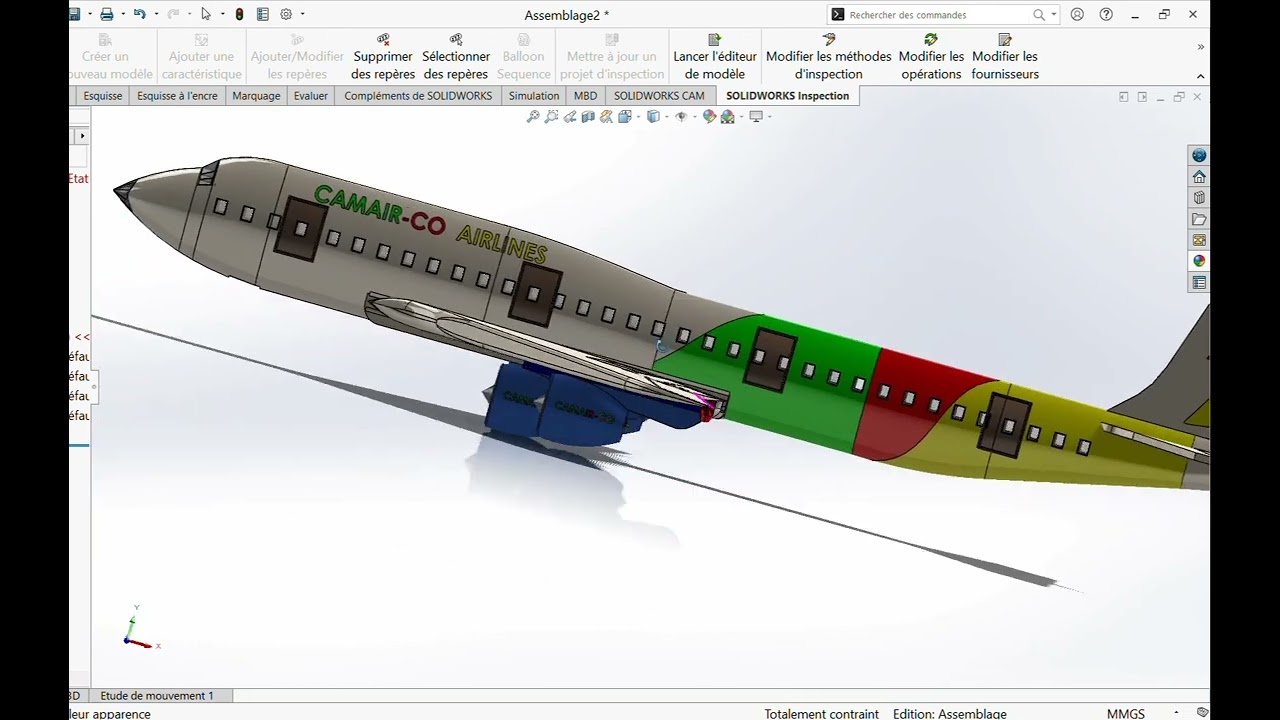The height and width of the screenshot is (720, 1280).
Task: Click the Section View icon
Action: click(x=588, y=117)
